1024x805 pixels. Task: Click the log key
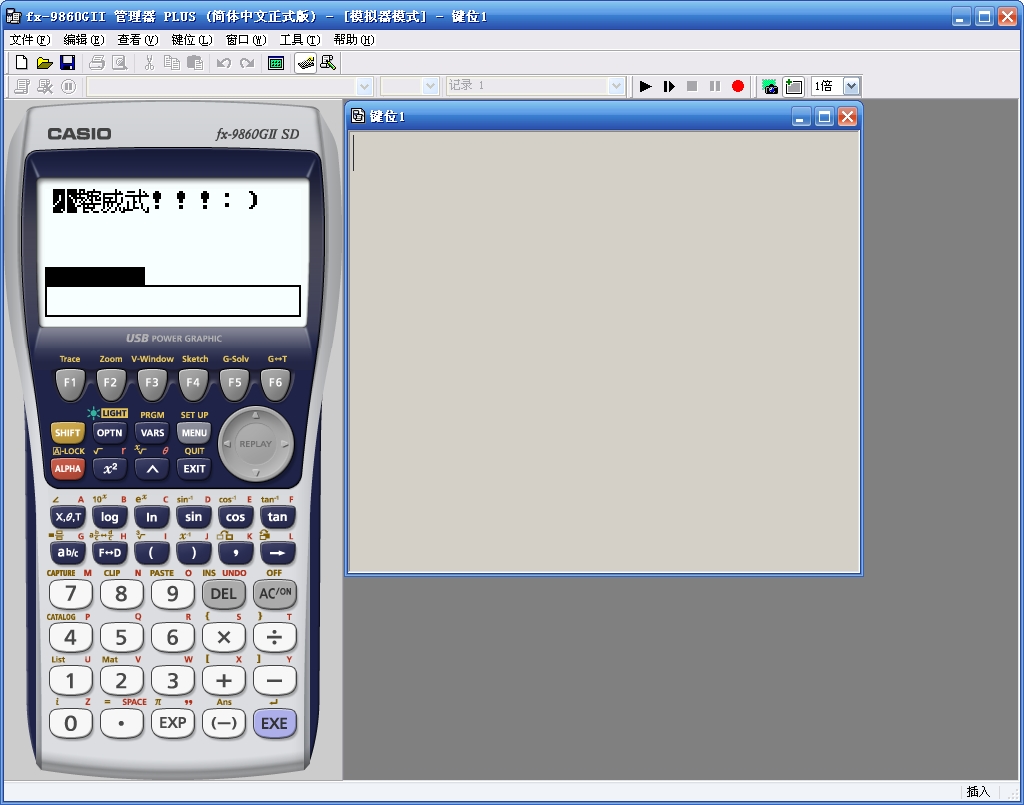(109, 517)
